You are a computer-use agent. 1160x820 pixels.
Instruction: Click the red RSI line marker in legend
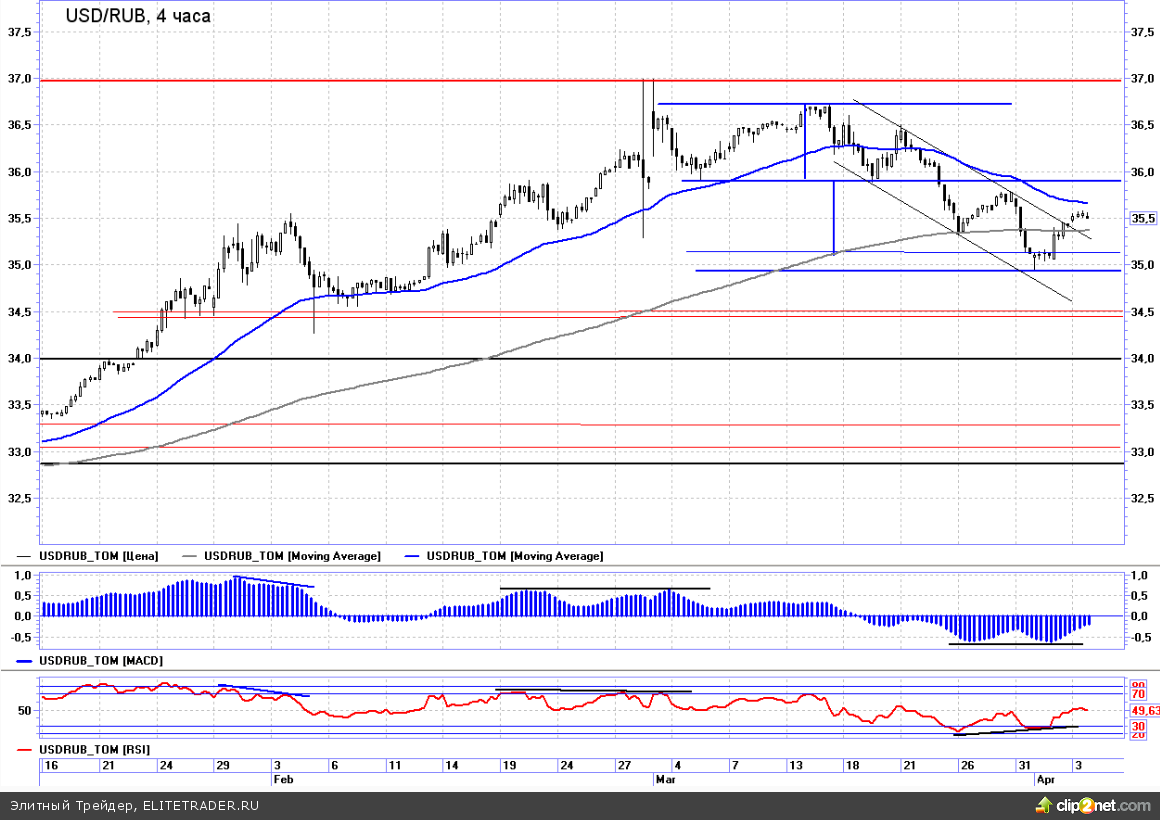[24, 748]
